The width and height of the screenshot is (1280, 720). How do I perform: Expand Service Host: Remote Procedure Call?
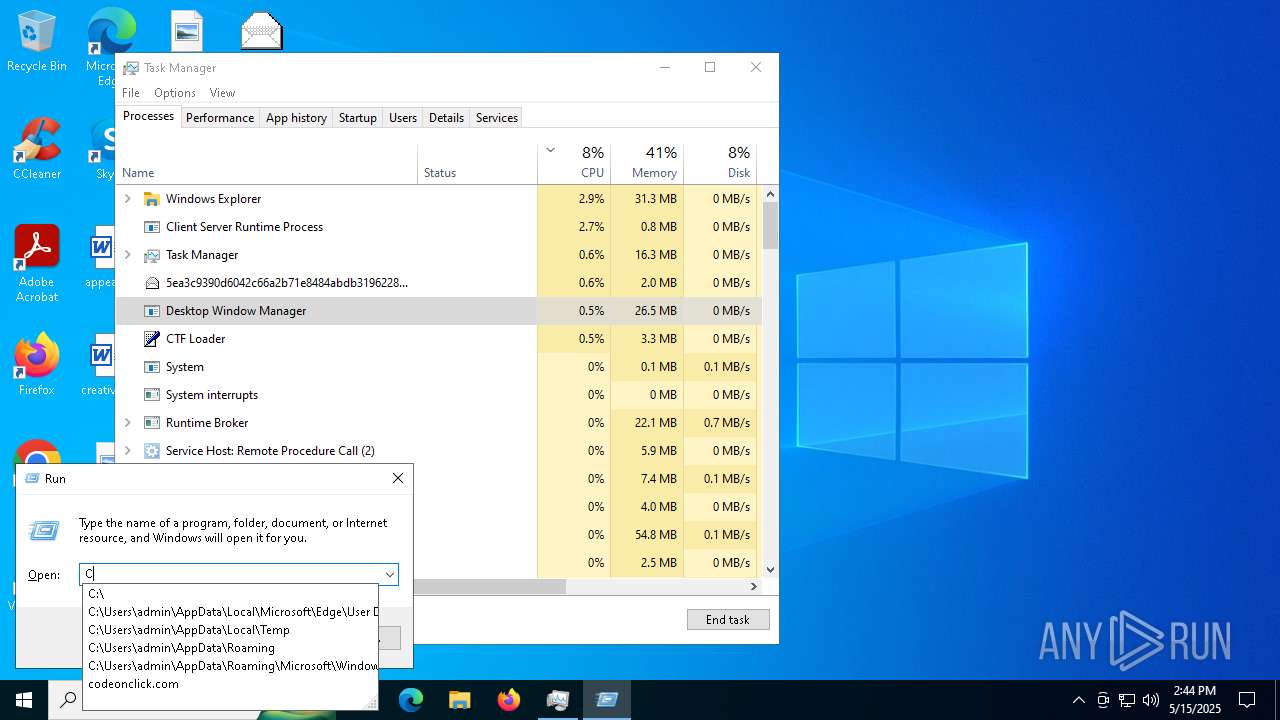[128, 451]
